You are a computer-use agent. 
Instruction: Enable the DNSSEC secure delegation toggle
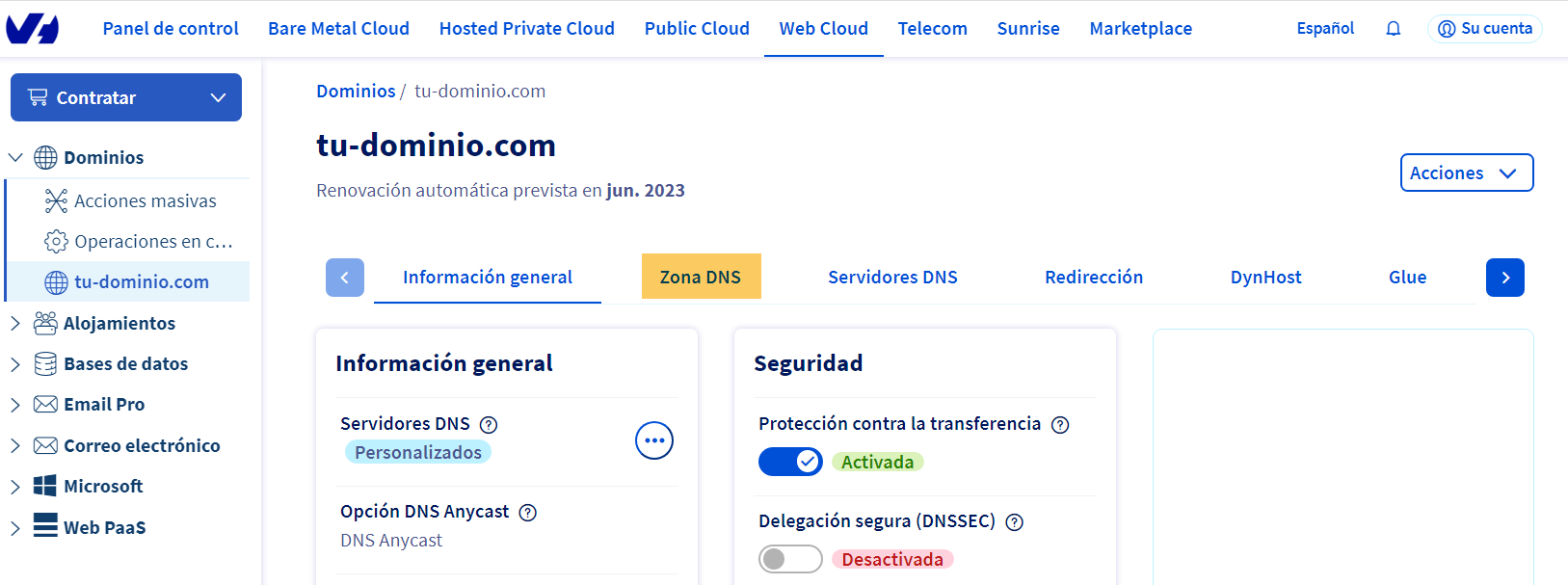pos(790,559)
